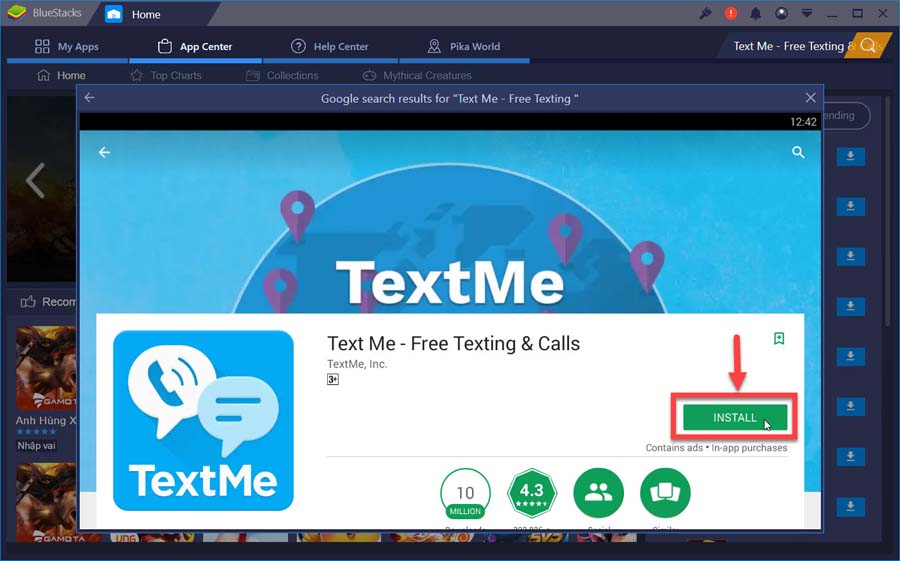This screenshot has width=900, height=561.
Task: Click the green INSTALL button
Action: click(735, 417)
